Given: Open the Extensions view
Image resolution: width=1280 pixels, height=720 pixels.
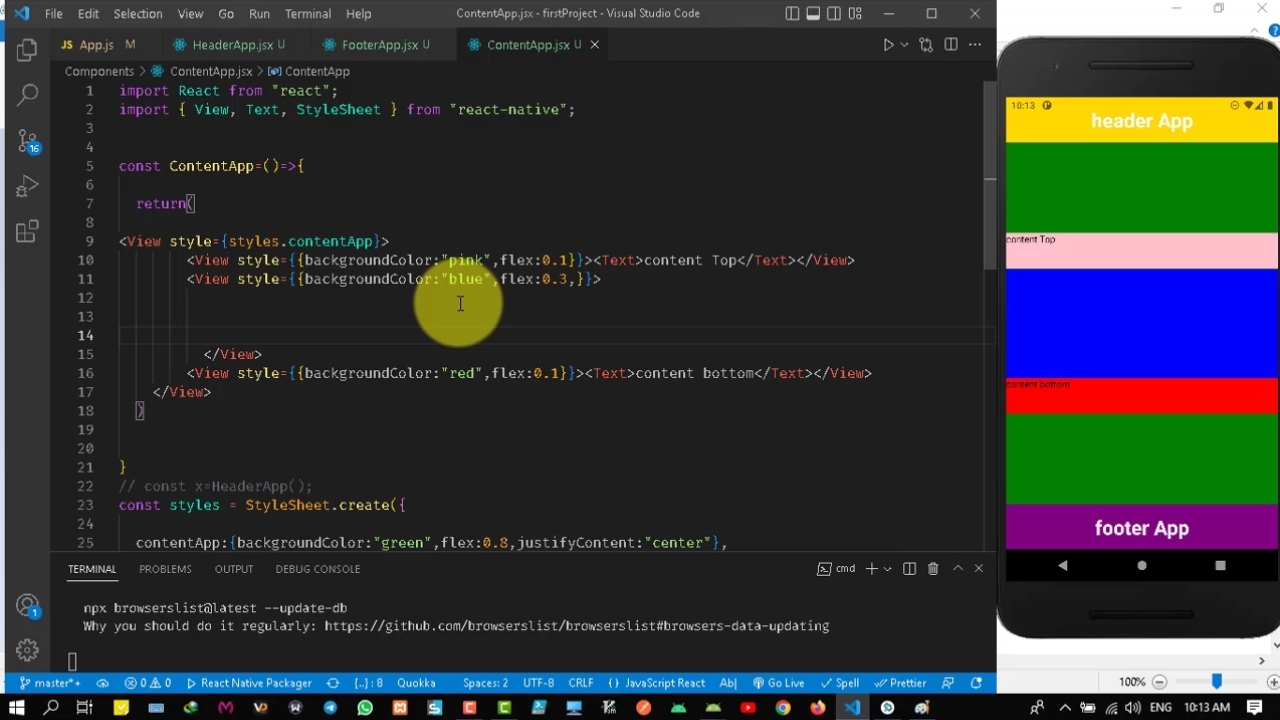Looking at the screenshot, I should (27, 232).
